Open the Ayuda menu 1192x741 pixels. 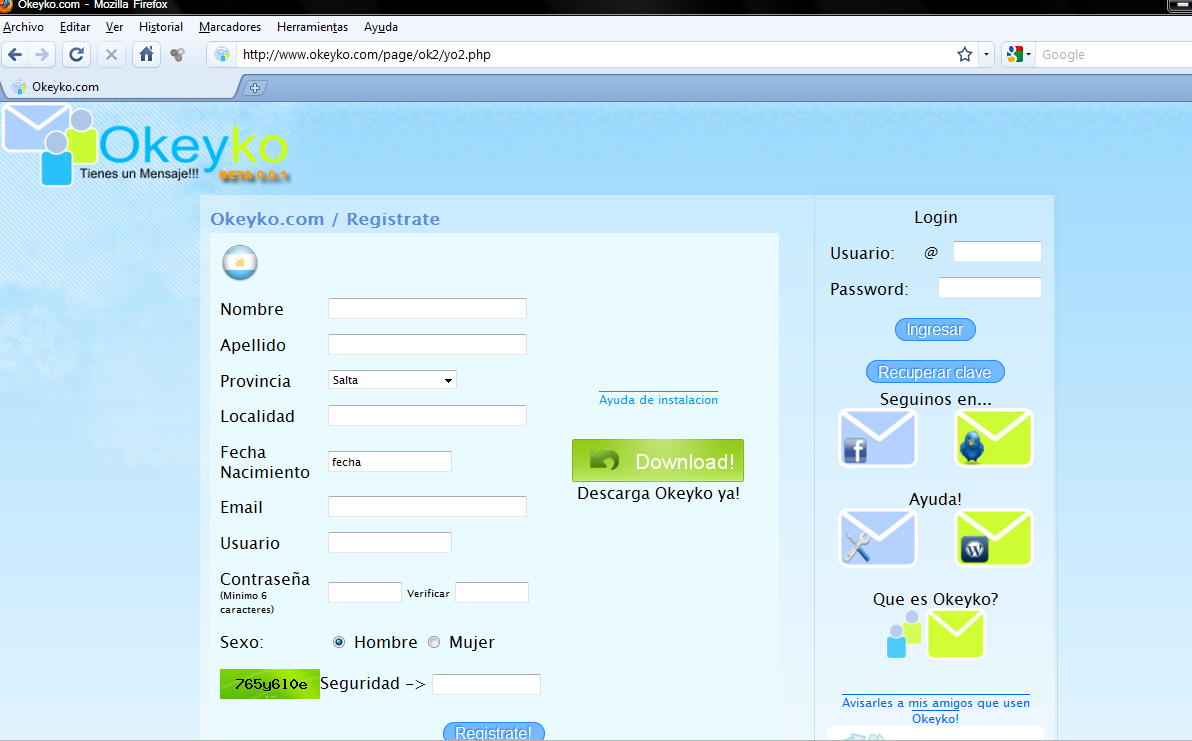point(381,27)
